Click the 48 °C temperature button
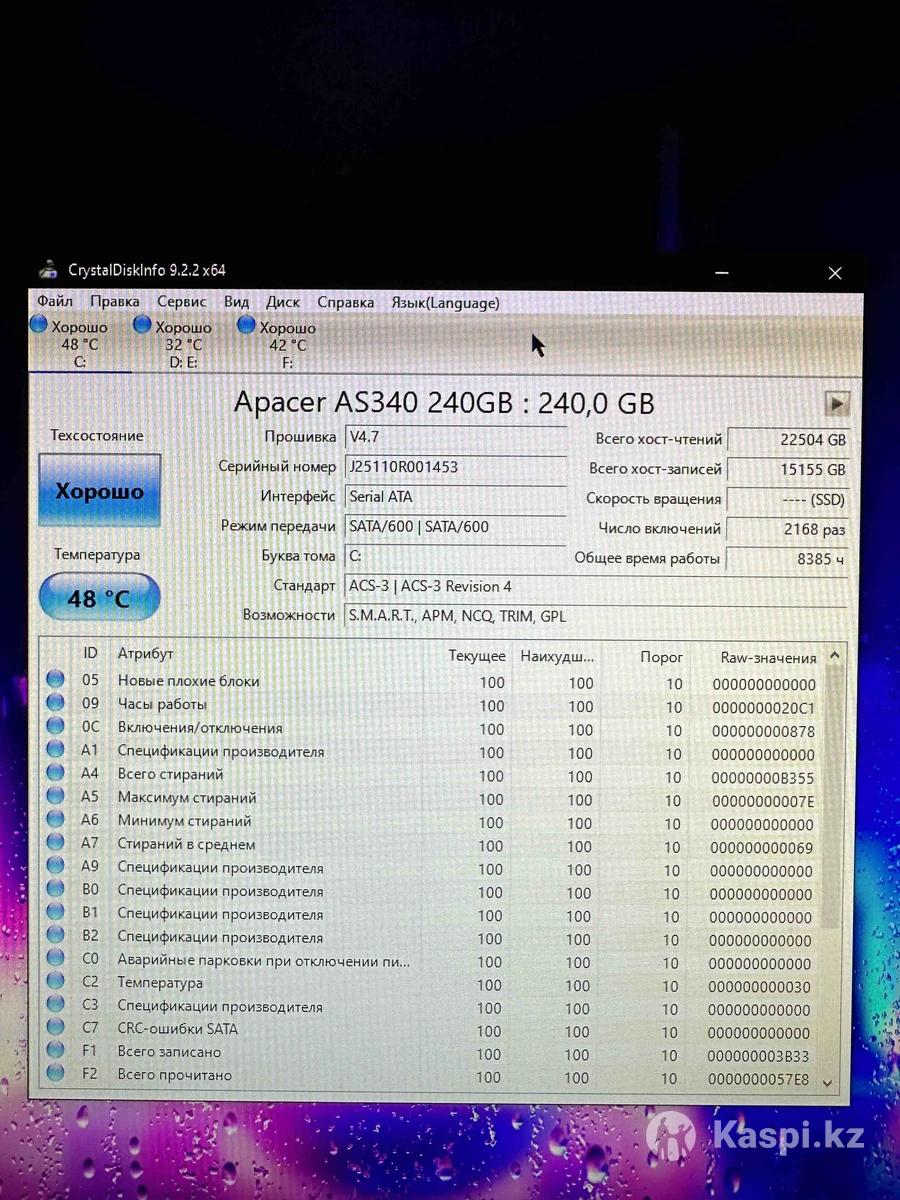Viewport: 900px width, 1200px height. (99, 599)
